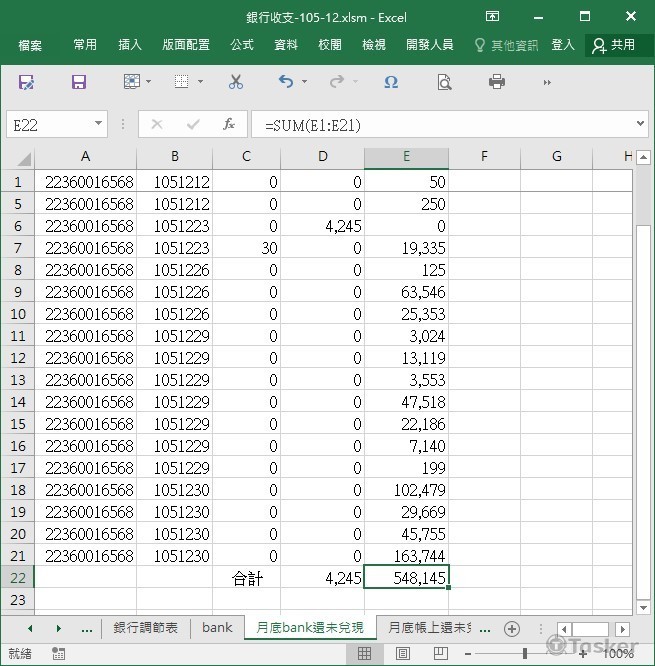Click the borders icon in the toolbar
This screenshot has height=666, width=655.
(181, 81)
